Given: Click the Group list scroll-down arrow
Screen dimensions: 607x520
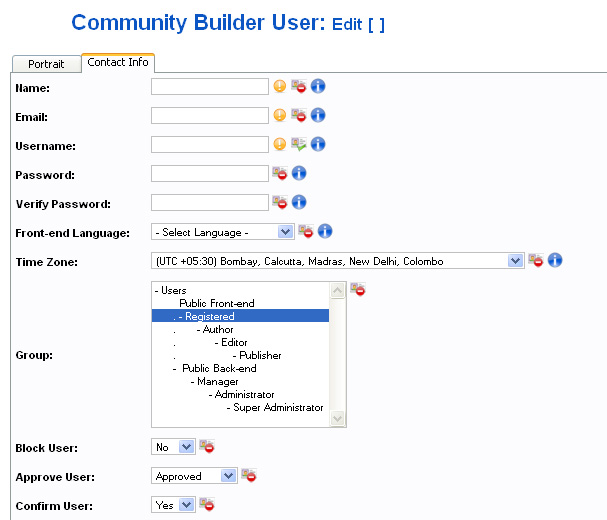Looking at the screenshot, I should point(337,419).
